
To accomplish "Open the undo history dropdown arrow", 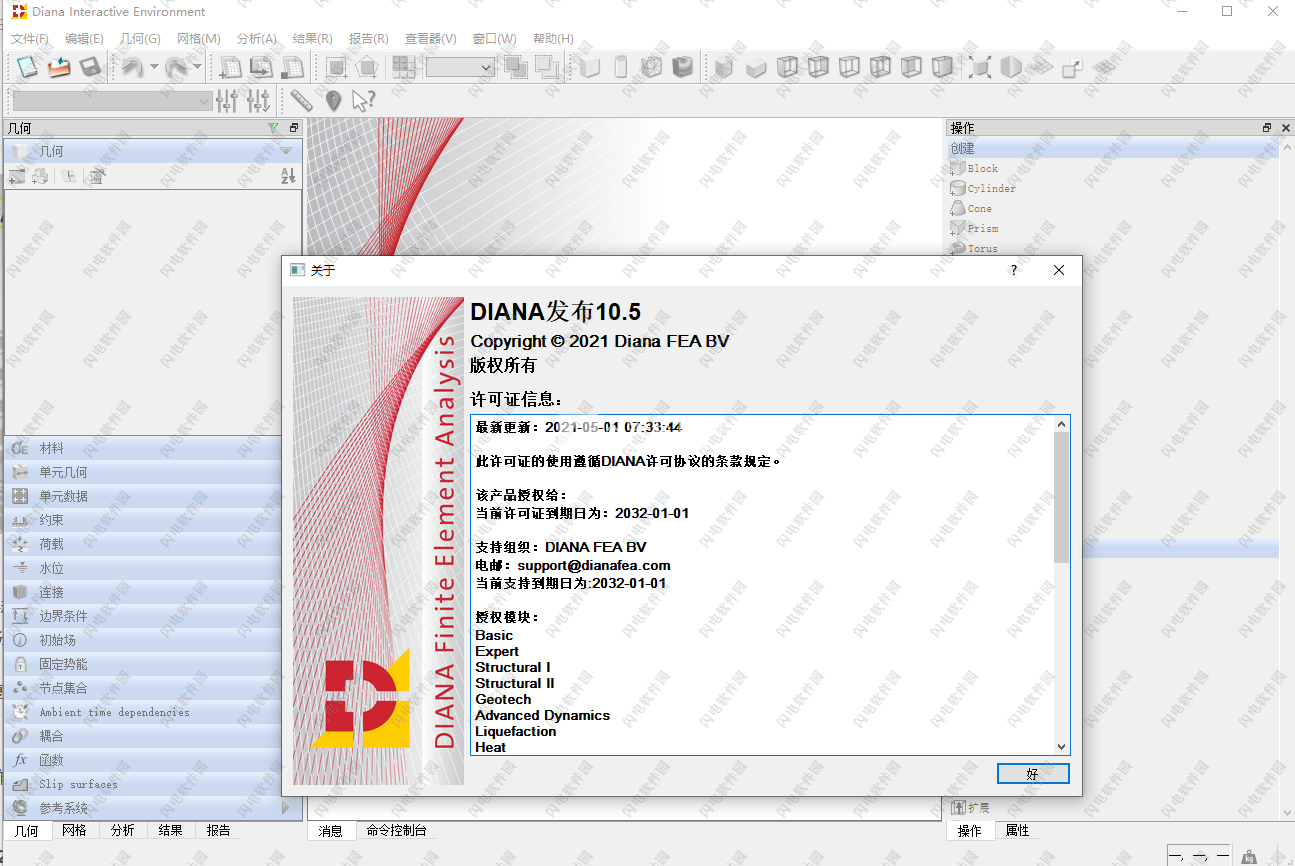I will 154,67.
